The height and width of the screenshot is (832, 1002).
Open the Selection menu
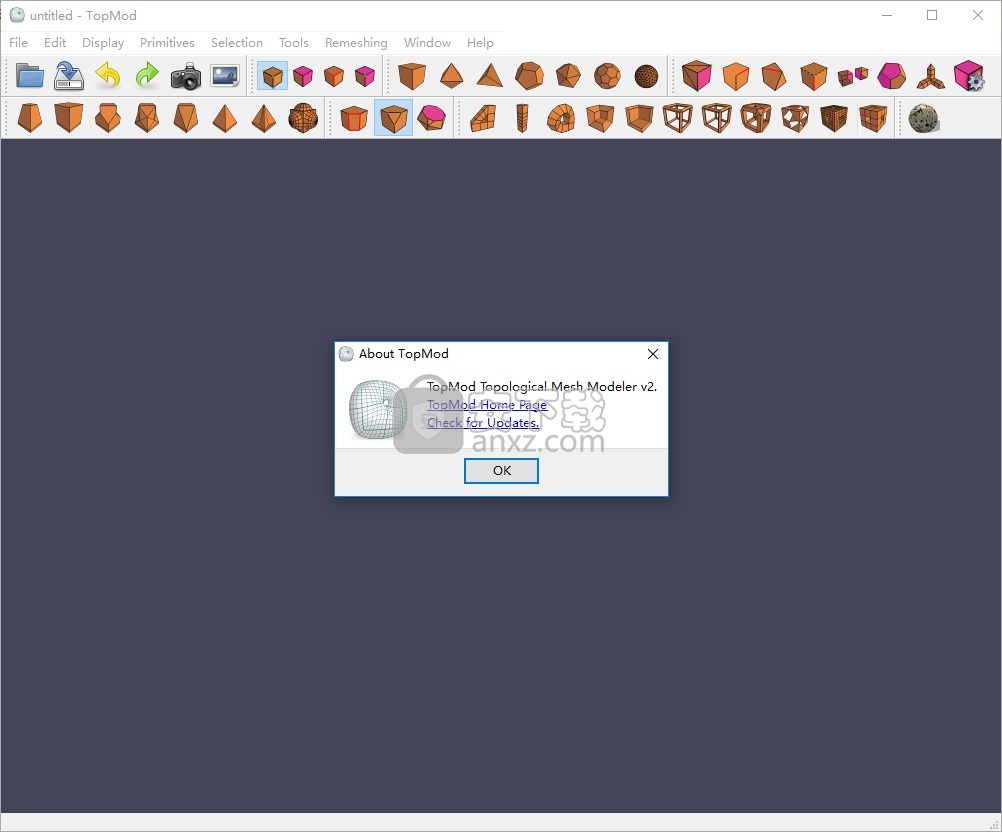click(x=237, y=43)
